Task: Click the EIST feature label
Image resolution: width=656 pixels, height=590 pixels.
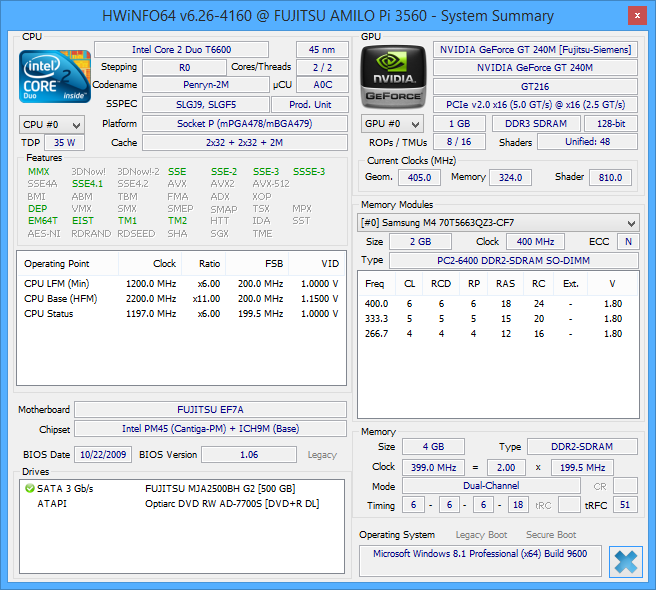Action: (x=83, y=221)
